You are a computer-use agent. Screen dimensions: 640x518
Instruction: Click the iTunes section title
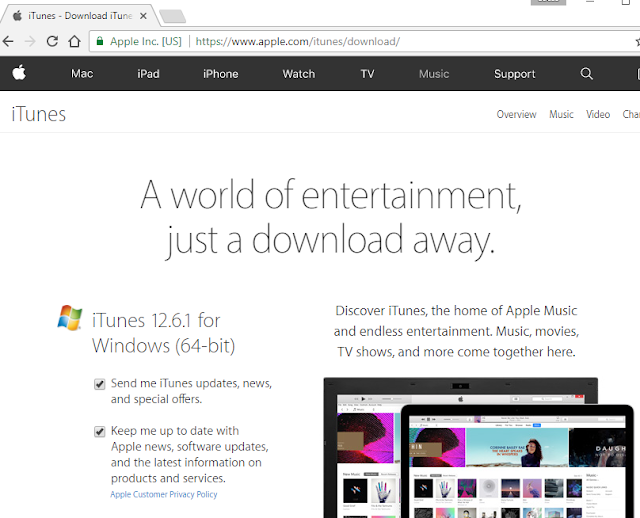39,114
